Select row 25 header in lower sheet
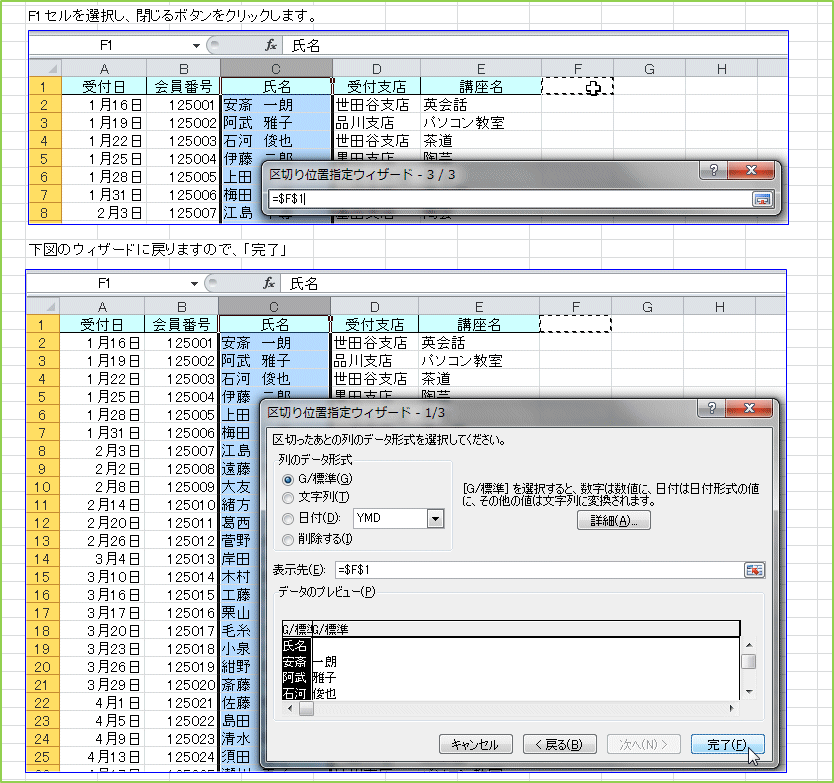The width and height of the screenshot is (834, 783). (43, 757)
